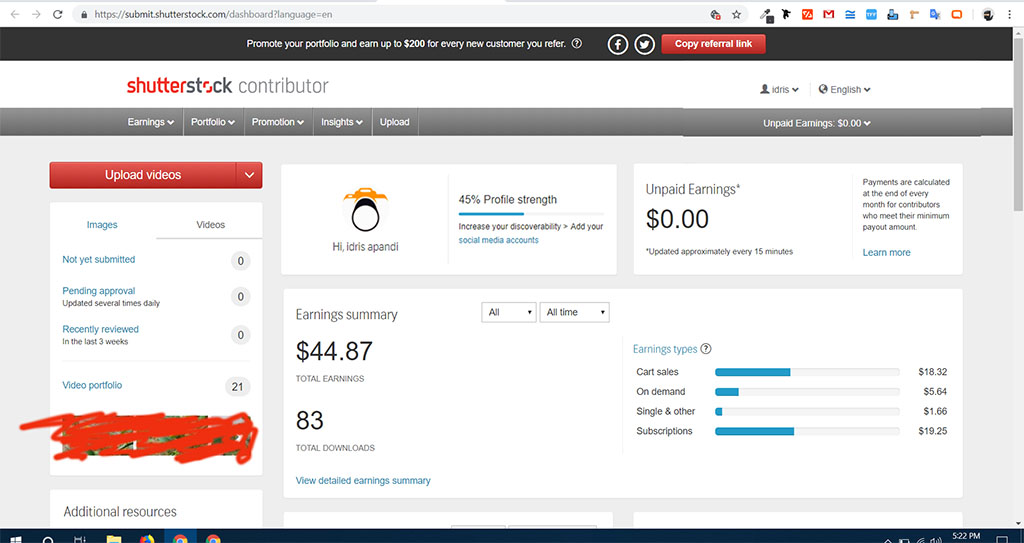
Task: Open the black running figure extension
Action: [786, 14]
